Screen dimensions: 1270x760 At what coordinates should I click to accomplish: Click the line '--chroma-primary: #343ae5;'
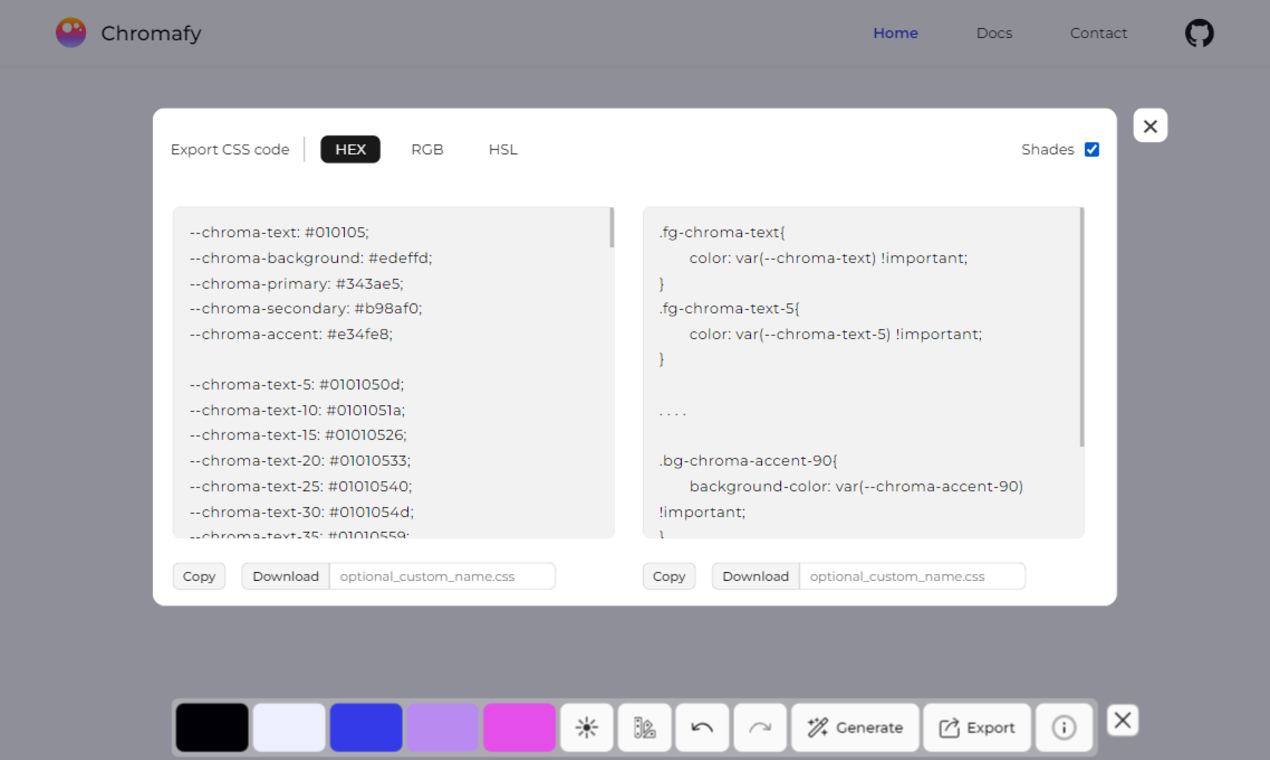tap(296, 283)
